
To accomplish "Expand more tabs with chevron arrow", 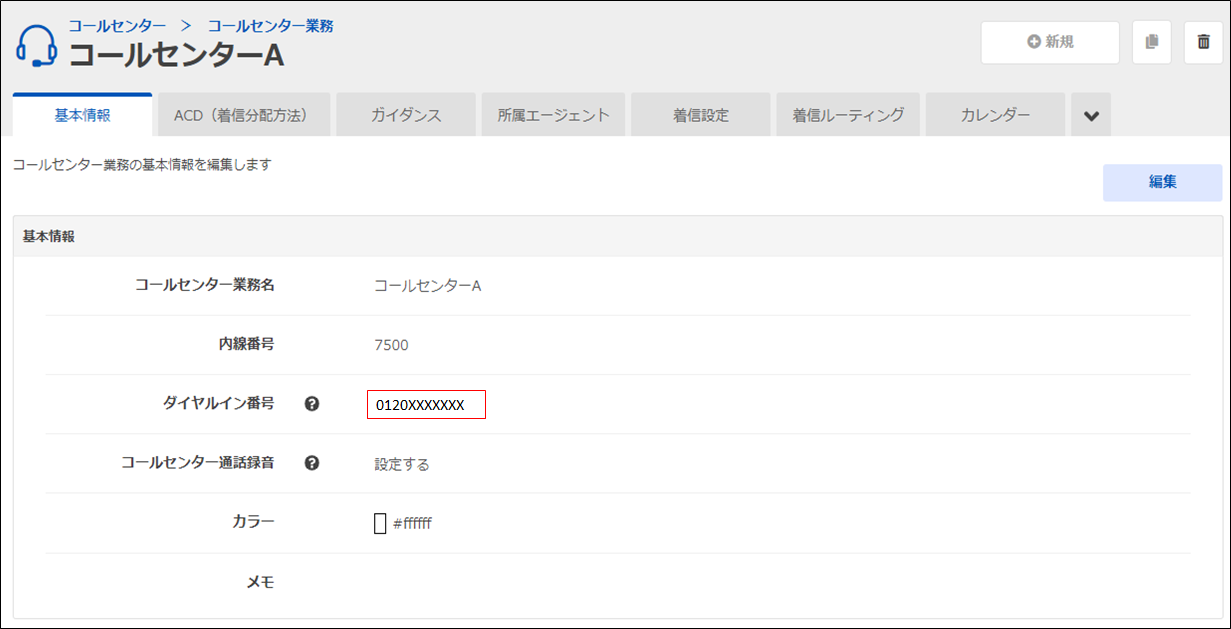I will [x=1091, y=116].
